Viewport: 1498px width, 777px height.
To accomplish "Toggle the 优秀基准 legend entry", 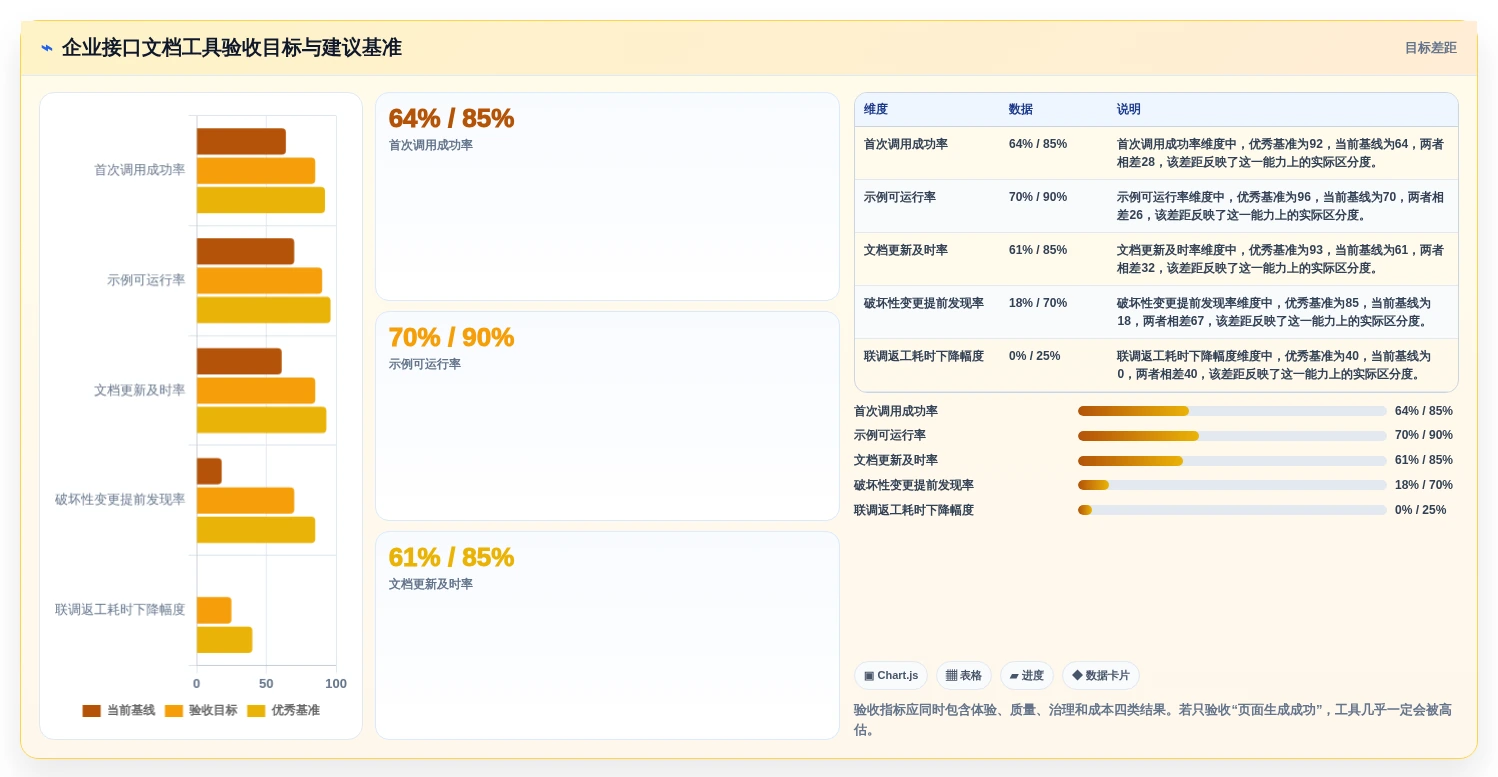I will 283,710.
